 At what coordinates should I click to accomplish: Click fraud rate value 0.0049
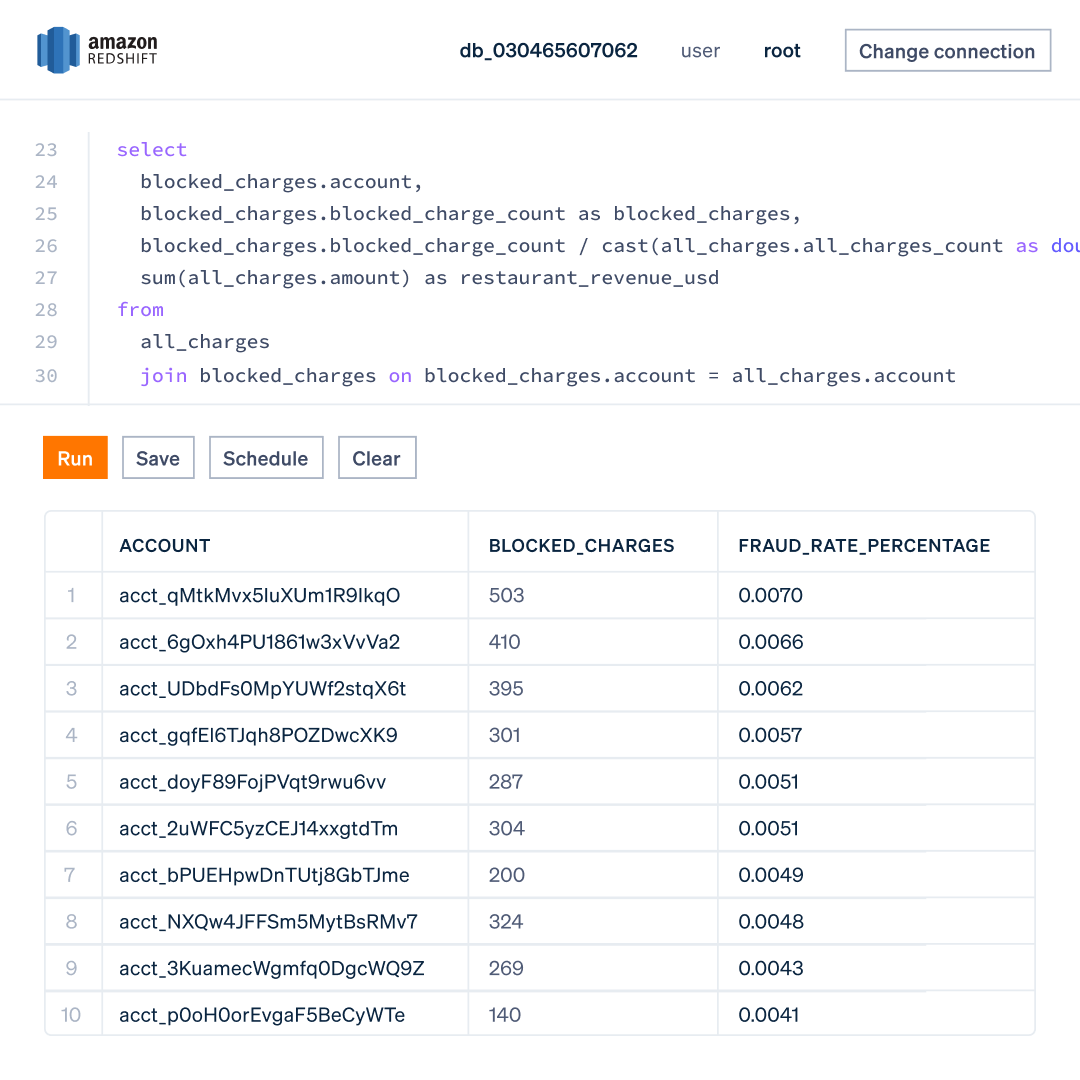click(771, 875)
